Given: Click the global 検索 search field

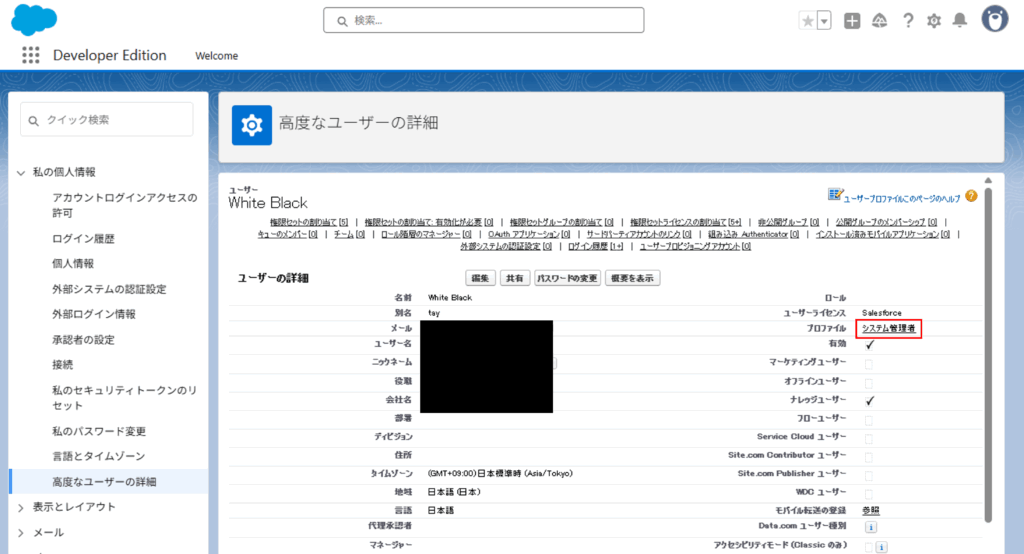Looking at the screenshot, I should [483, 20].
